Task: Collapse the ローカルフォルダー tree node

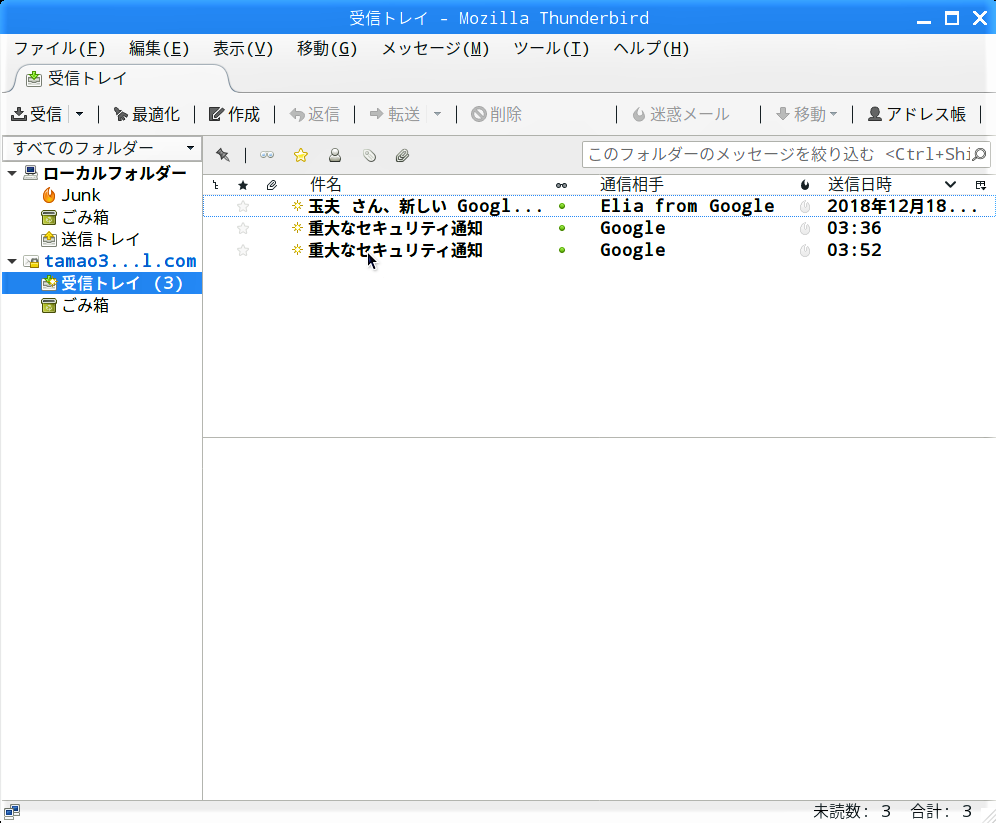Action: (x=12, y=173)
